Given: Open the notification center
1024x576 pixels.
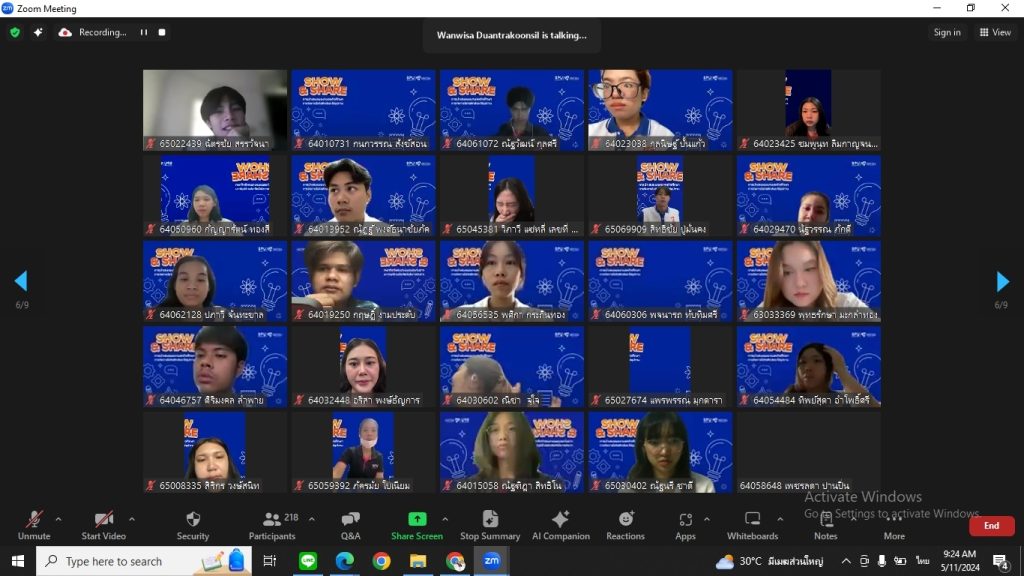Looking at the screenshot, I should tap(1000, 561).
